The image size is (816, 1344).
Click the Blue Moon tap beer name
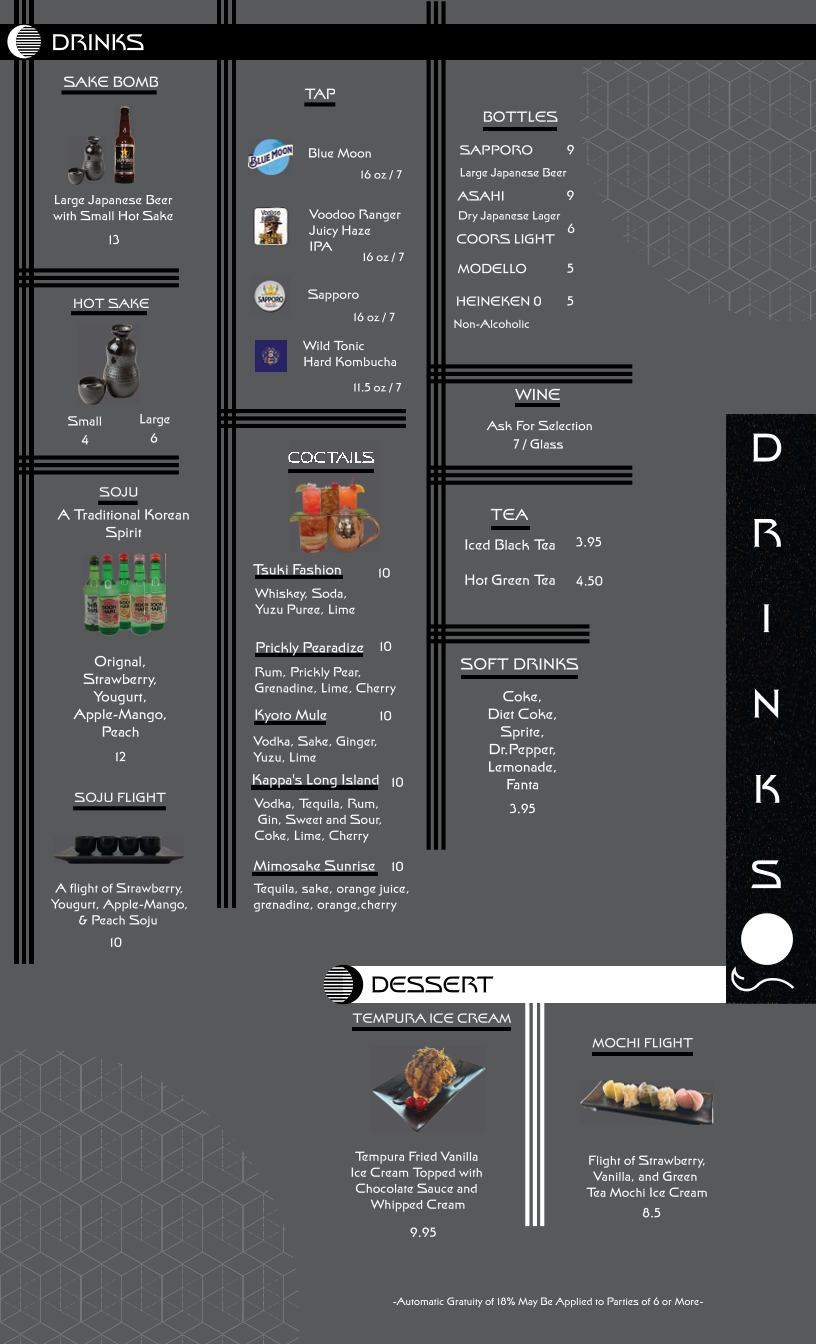tap(339, 153)
